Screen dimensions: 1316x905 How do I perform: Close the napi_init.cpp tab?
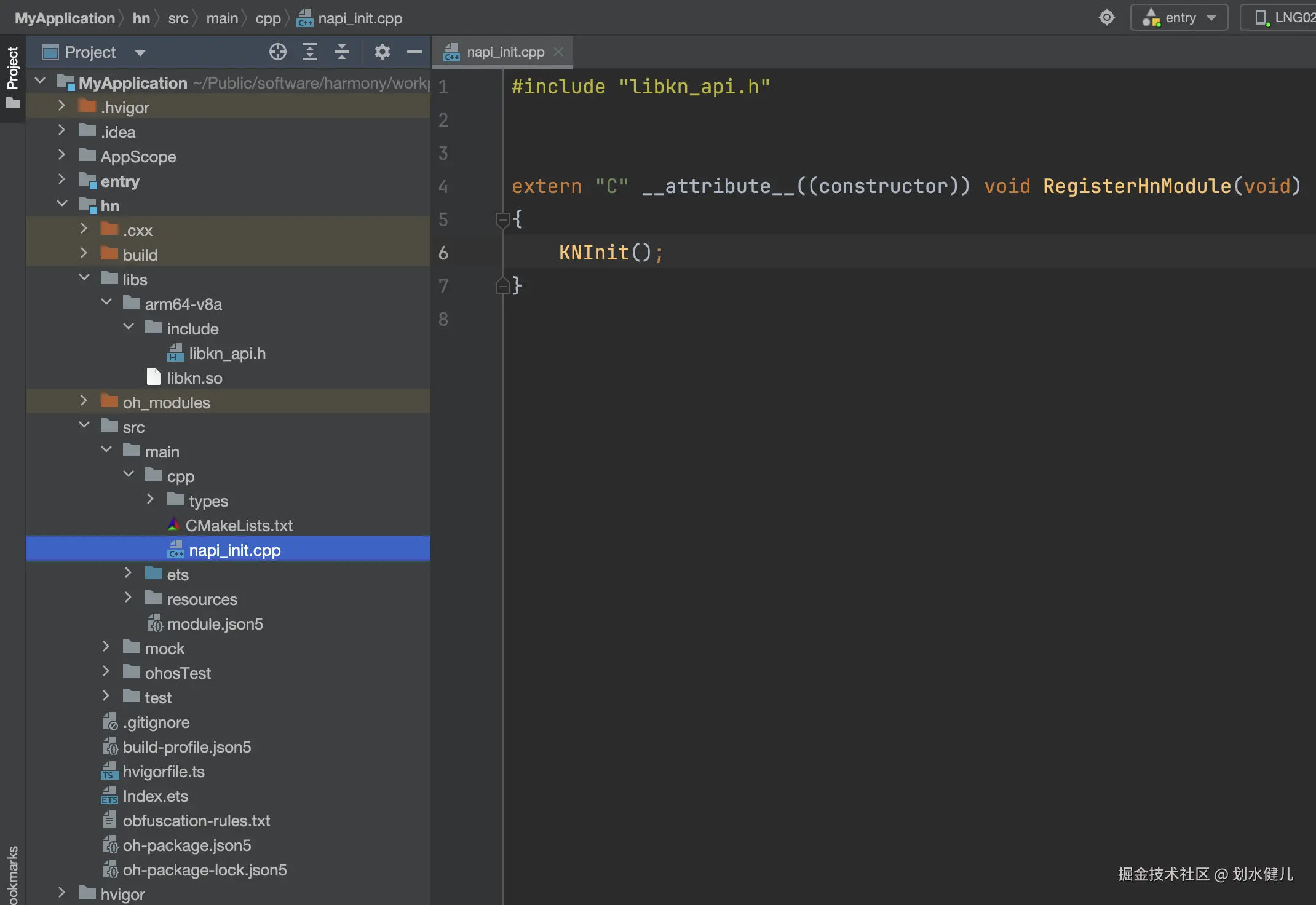tap(558, 52)
